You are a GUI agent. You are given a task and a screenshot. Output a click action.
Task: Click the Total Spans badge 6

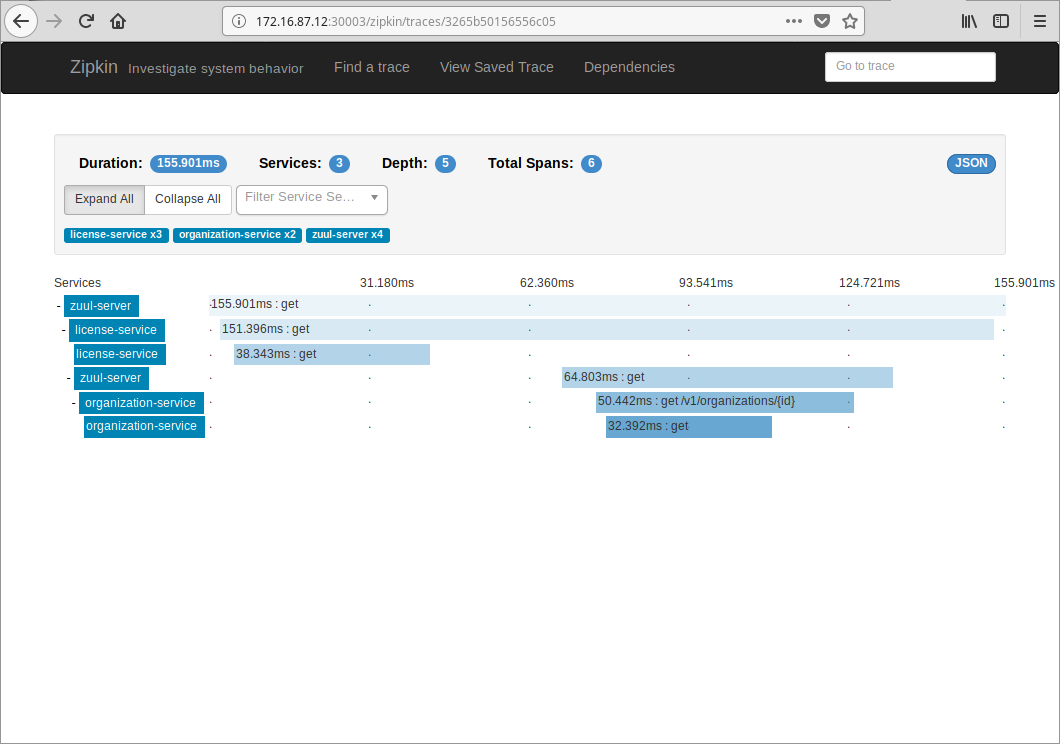point(591,164)
